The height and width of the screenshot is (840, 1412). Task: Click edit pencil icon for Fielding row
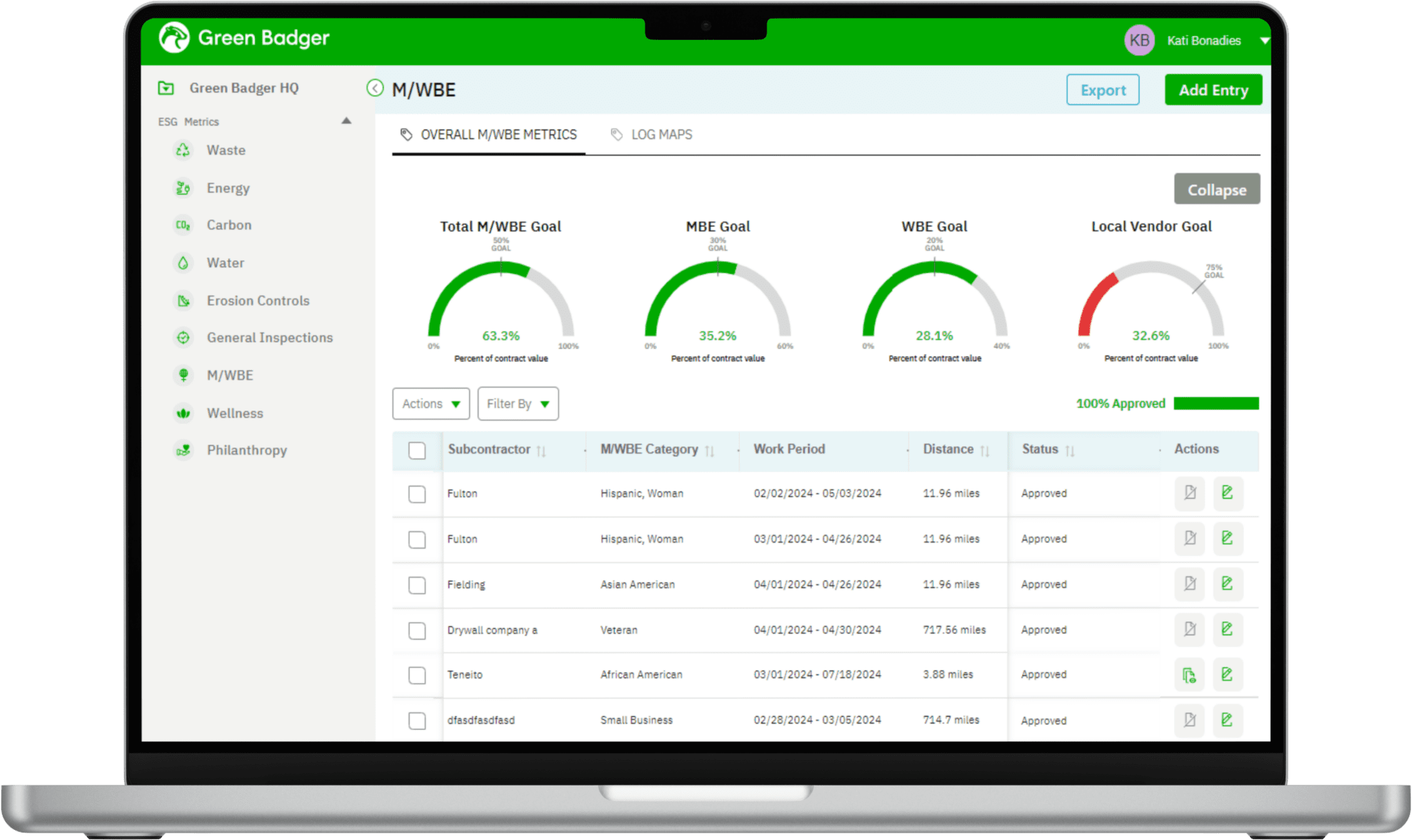(1227, 584)
